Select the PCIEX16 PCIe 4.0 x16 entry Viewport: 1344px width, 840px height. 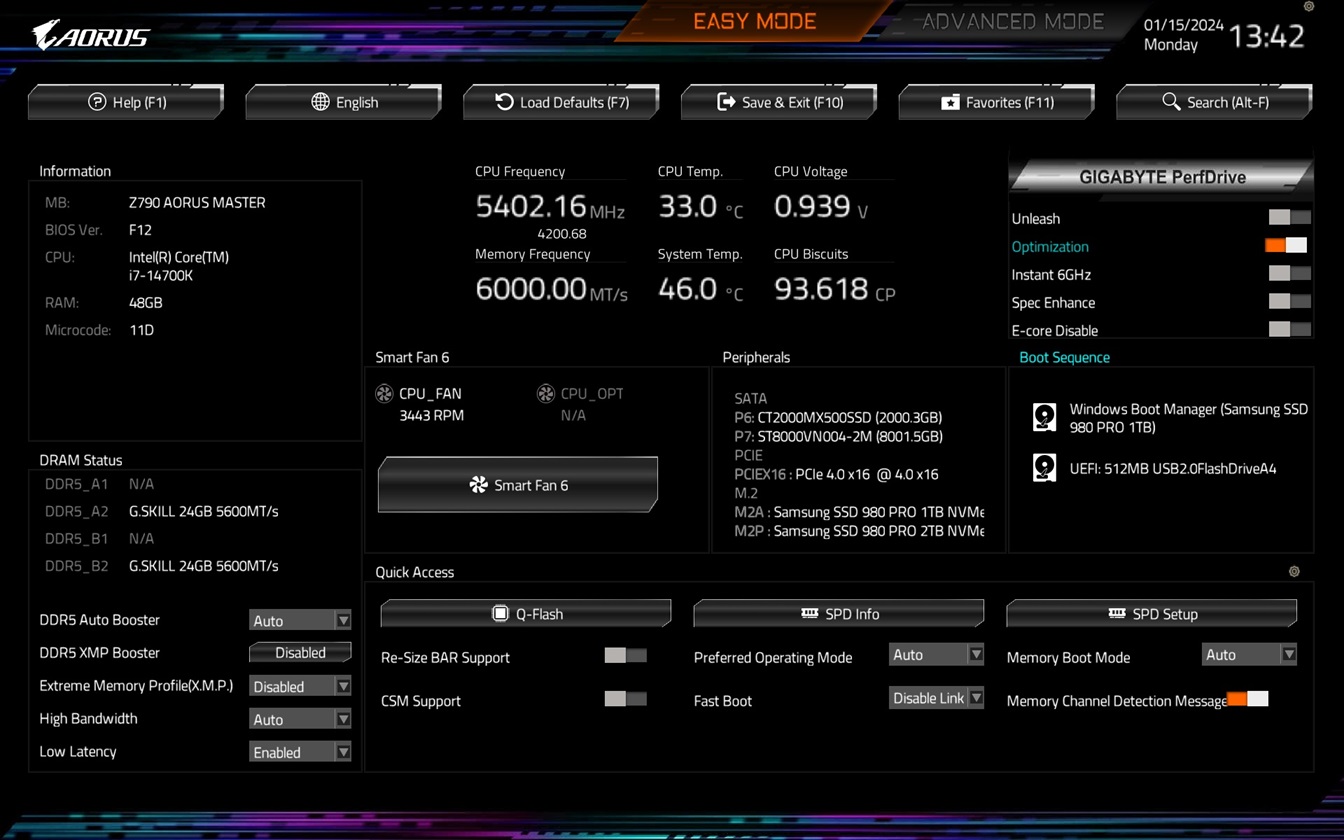click(x=836, y=474)
